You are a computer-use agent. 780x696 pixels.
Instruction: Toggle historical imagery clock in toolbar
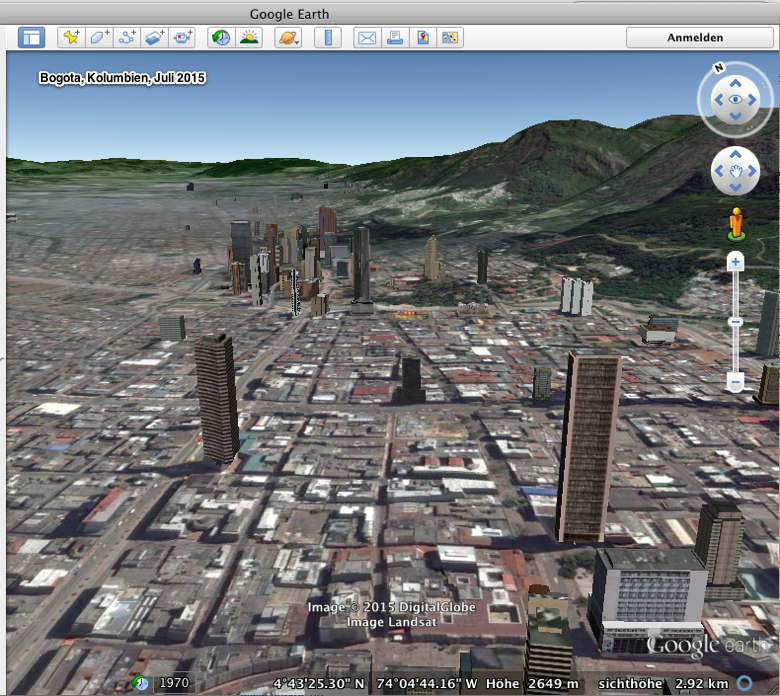pos(221,38)
